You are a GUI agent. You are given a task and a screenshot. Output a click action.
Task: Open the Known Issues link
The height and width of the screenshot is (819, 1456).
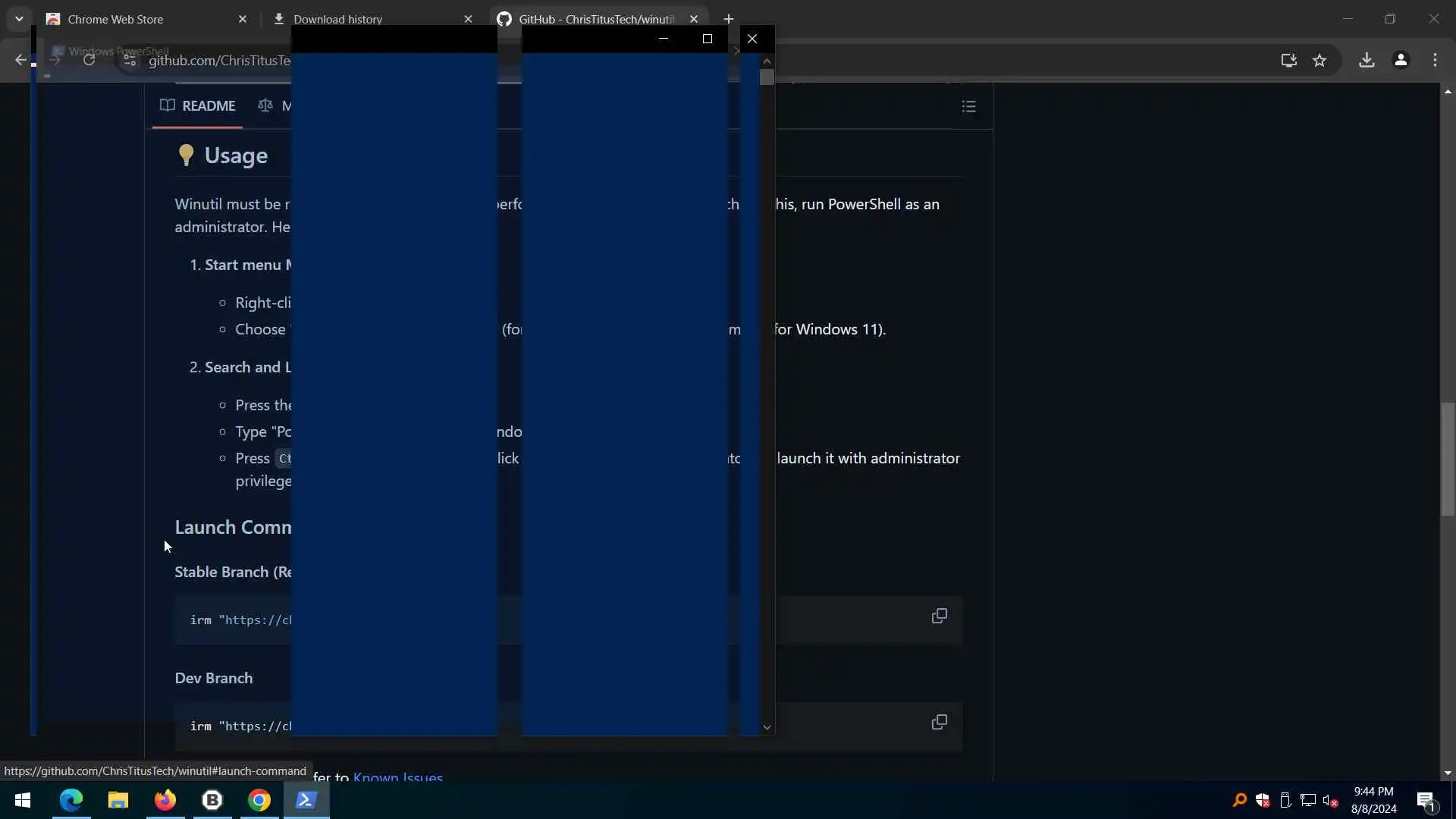point(397,777)
